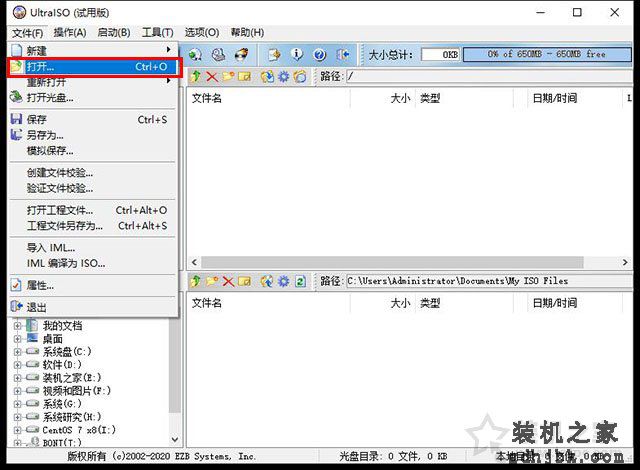
Task: Select IML 编译为 ISO... menu entry
Action: click(x=94, y=263)
